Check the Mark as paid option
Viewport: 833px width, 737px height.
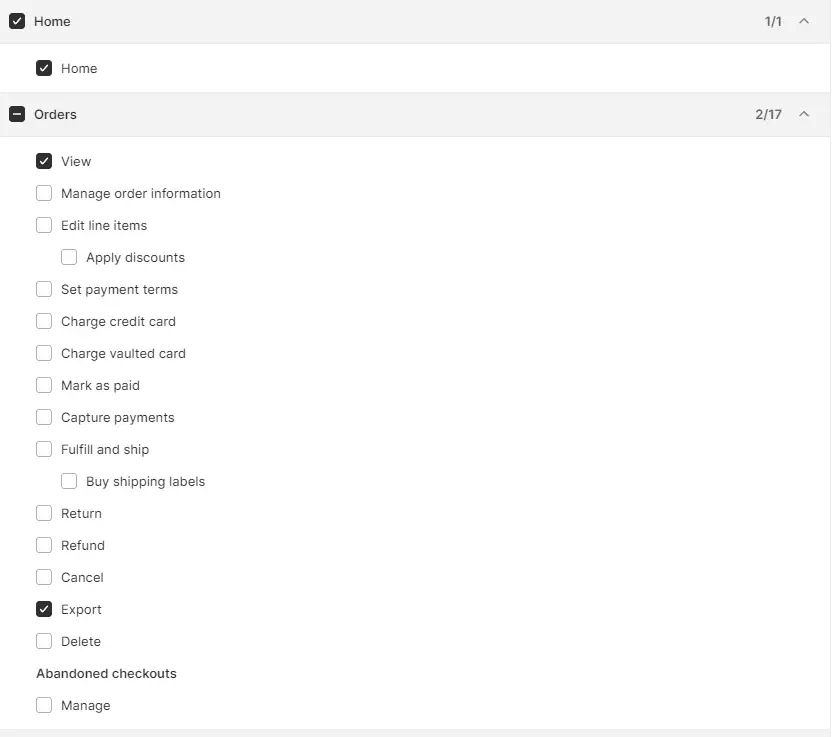coord(44,385)
